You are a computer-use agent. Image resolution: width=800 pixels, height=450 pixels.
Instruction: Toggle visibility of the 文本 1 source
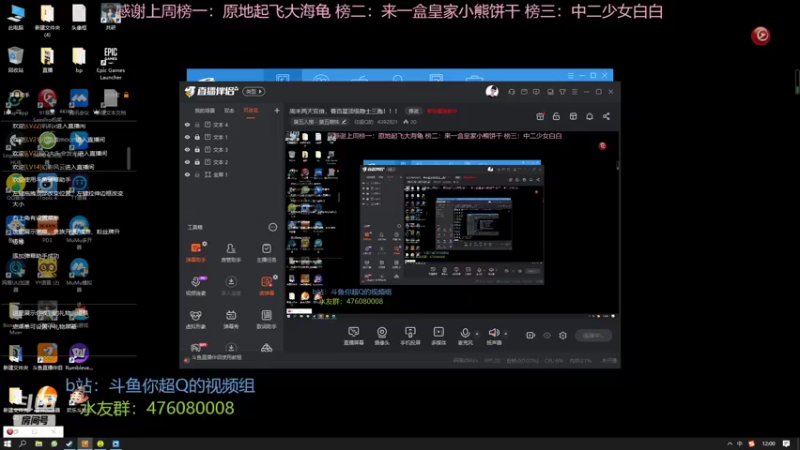187,137
